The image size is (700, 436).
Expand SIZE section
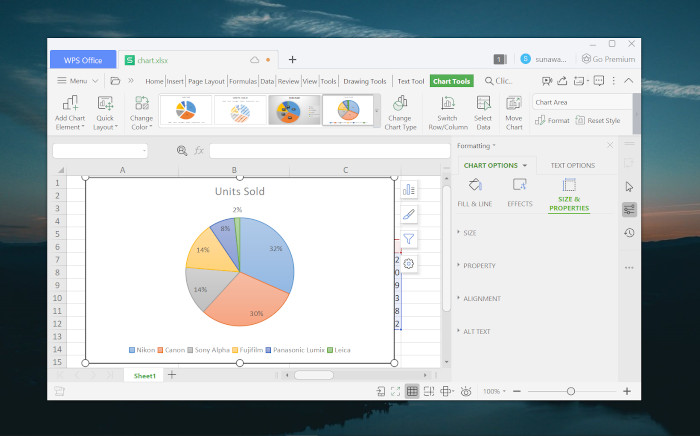click(467, 233)
